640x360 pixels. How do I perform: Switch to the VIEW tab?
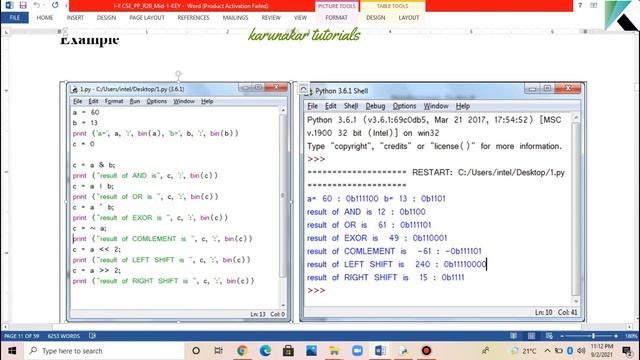[x=300, y=18]
